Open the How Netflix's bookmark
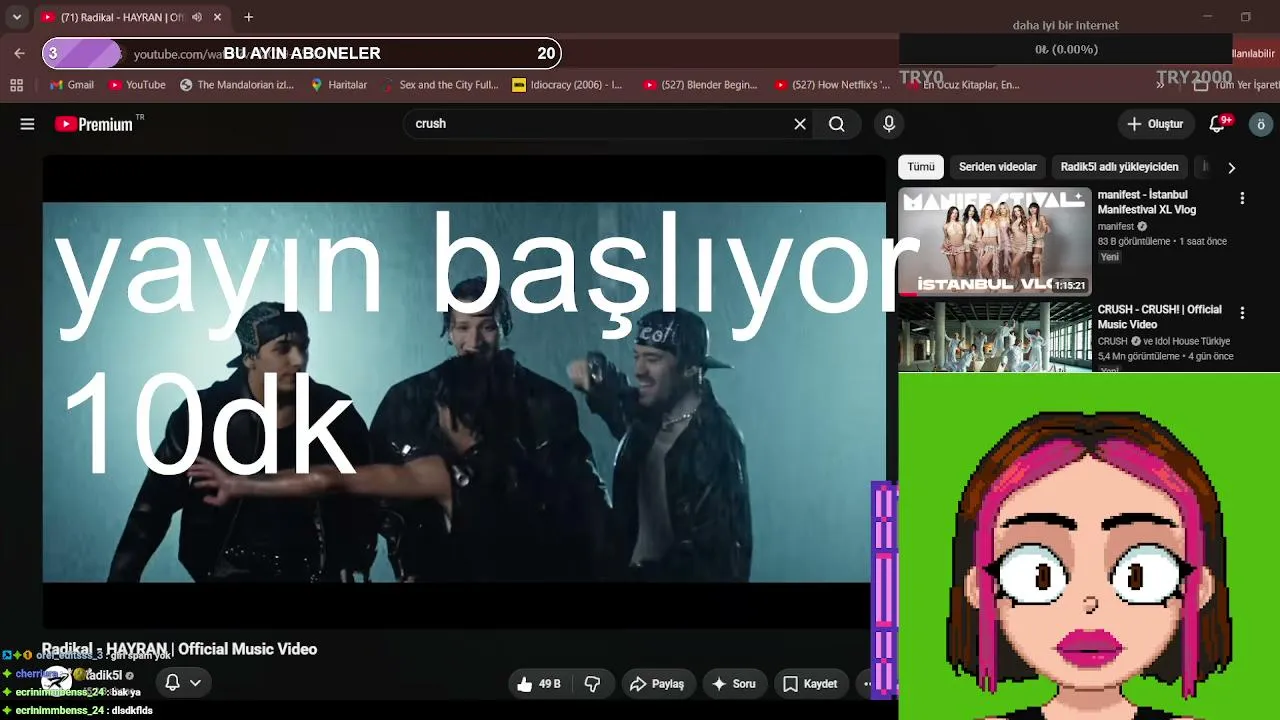 833,85
